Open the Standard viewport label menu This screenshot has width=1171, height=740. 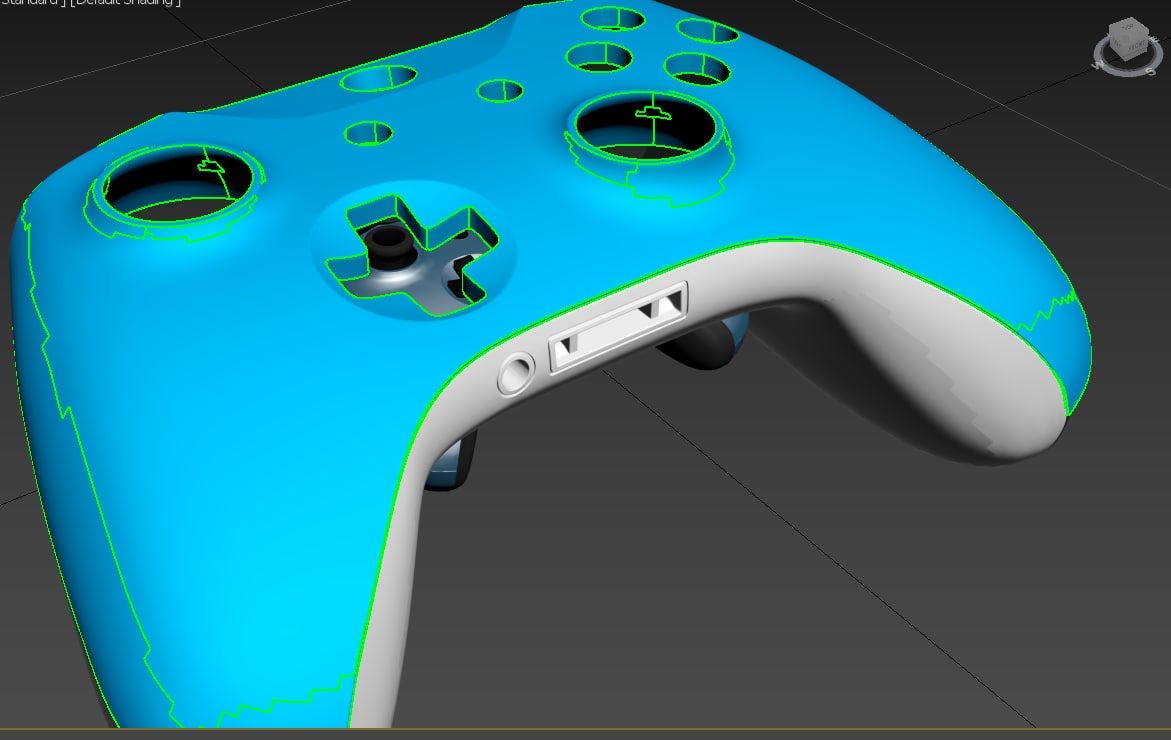click(x=30, y=3)
